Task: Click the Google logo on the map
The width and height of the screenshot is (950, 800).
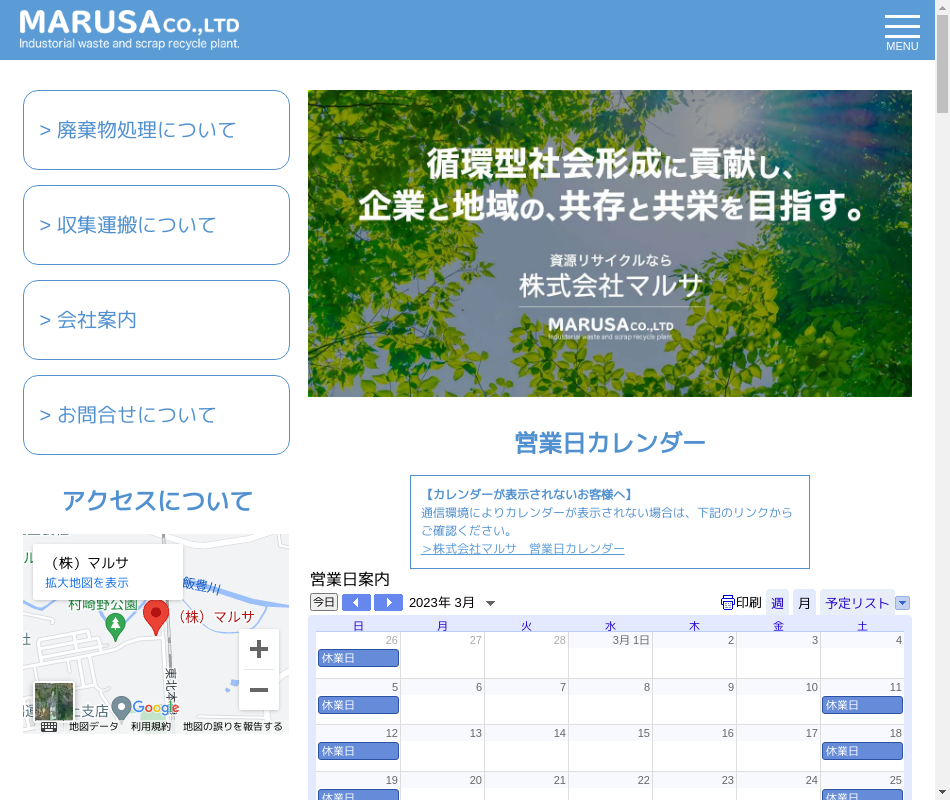Action: (x=156, y=707)
